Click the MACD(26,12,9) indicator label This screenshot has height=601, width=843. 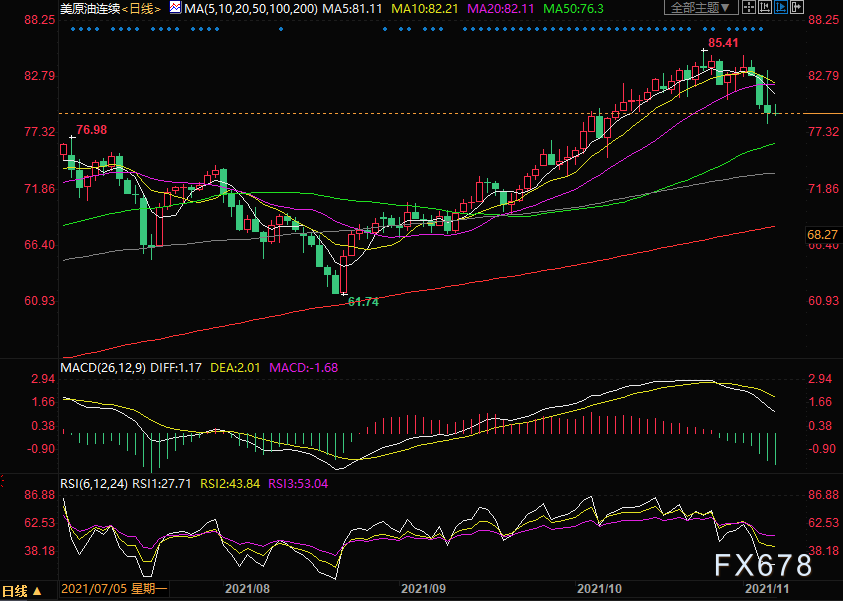click(103, 368)
